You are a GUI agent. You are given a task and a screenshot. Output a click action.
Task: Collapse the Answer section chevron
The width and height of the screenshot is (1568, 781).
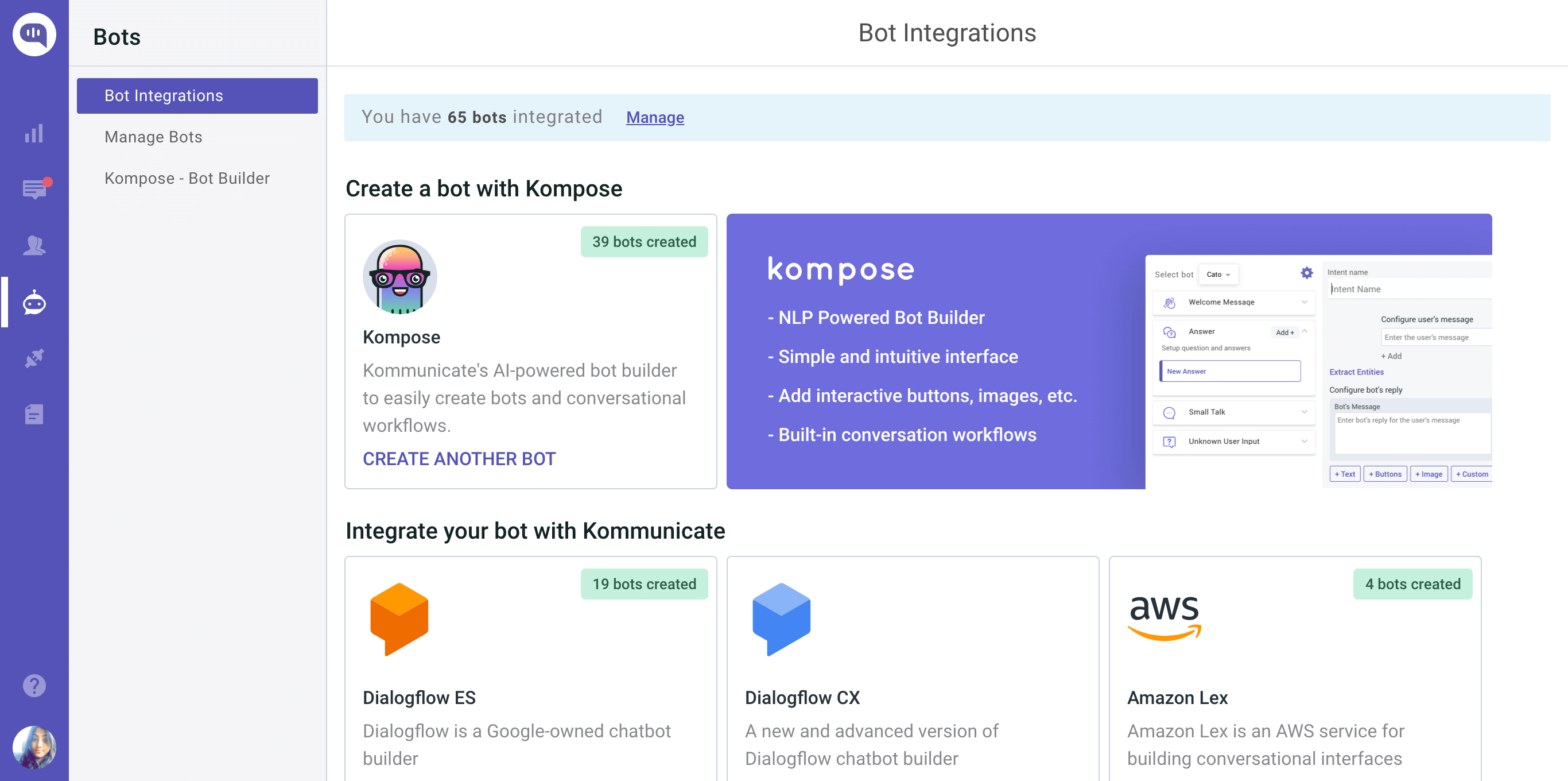click(x=1305, y=331)
